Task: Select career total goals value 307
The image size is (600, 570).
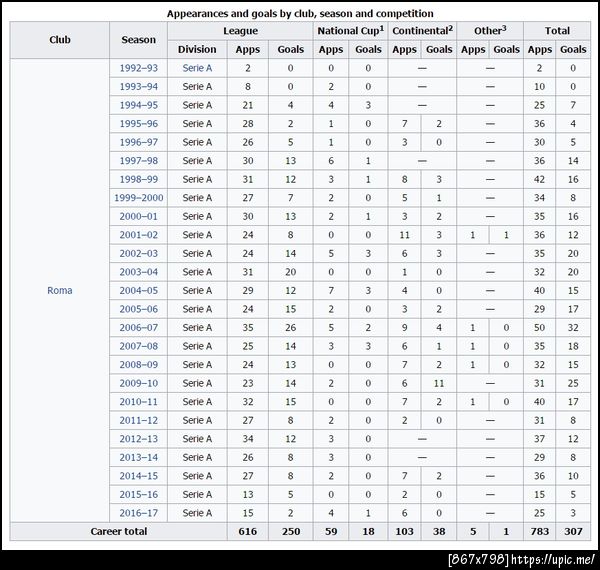Action: 573,531
